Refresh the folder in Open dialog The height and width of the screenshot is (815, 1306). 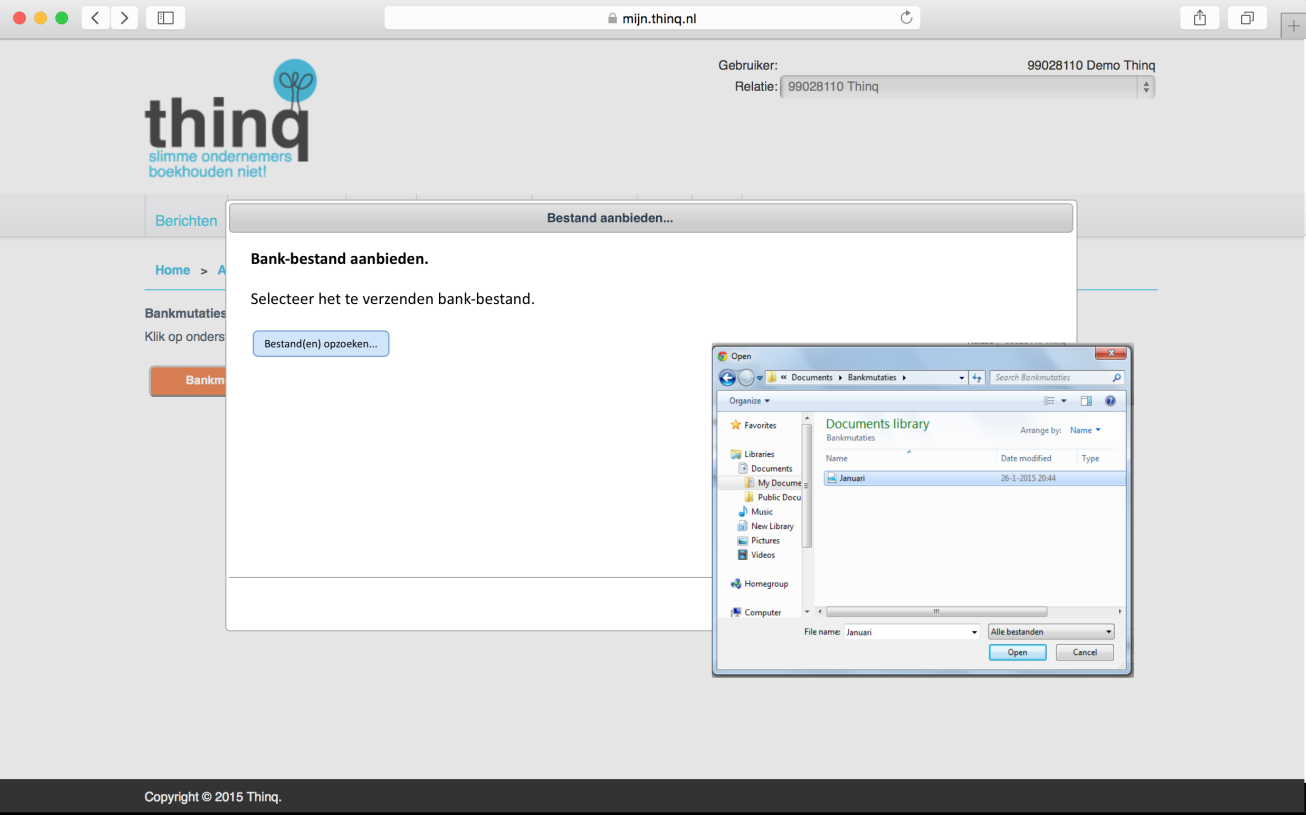click(x=977, y=378)
